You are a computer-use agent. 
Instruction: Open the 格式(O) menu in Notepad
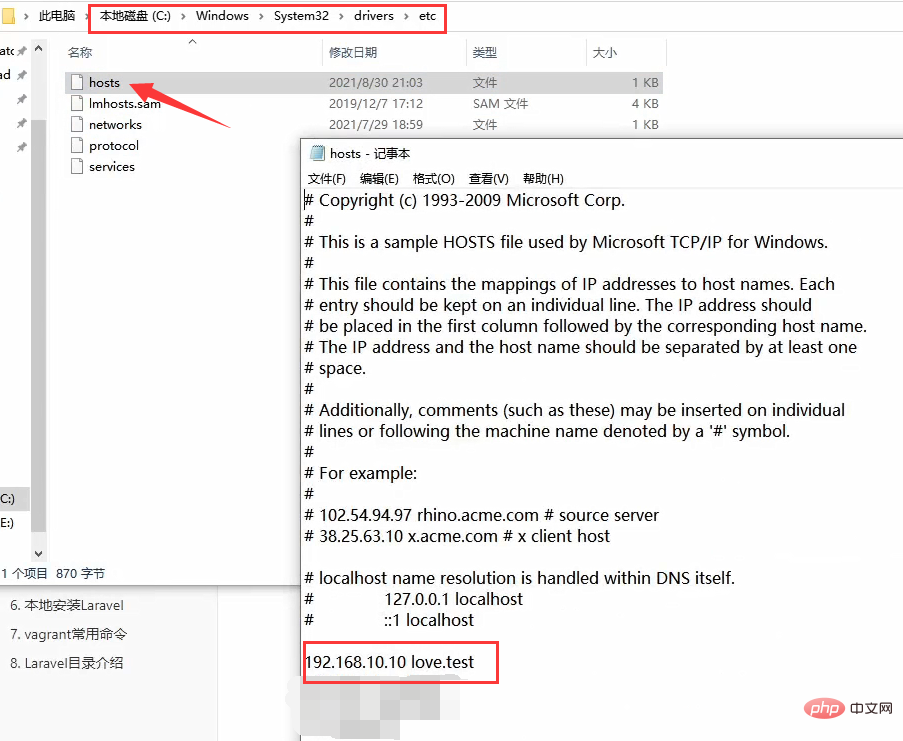(x=433, y=179)
